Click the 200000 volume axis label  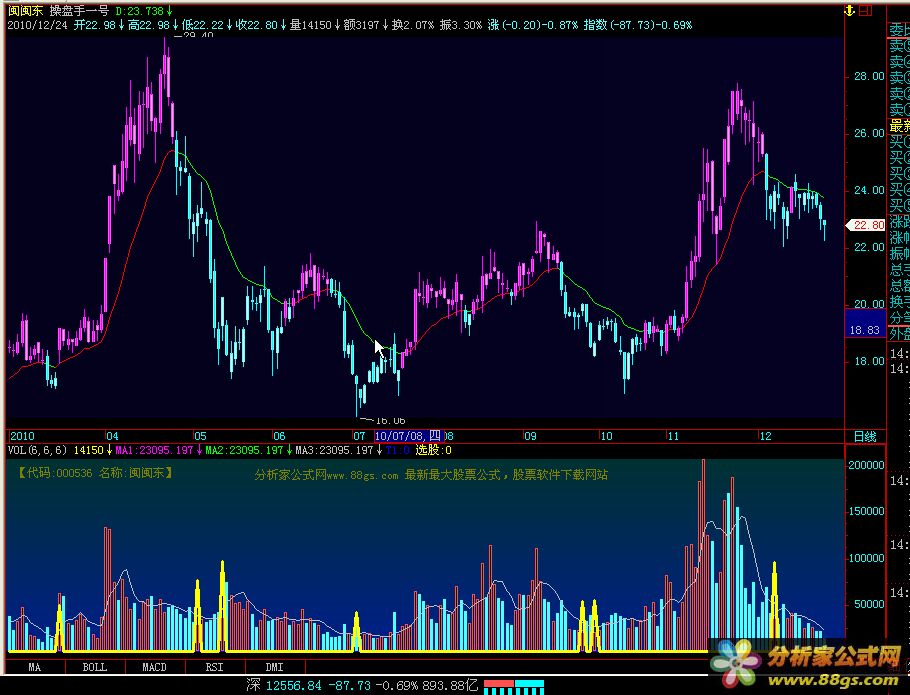pos(866,465)
